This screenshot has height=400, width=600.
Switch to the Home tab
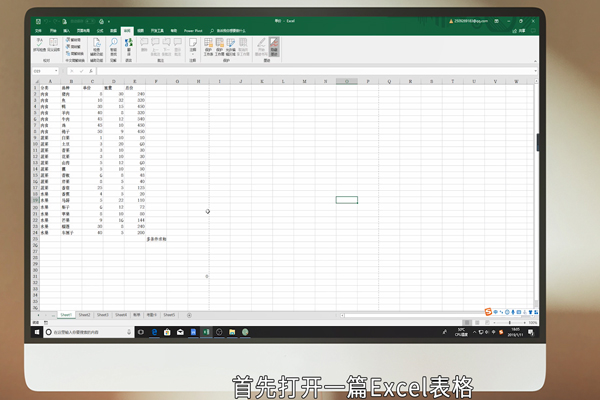(x=53, y=31)
